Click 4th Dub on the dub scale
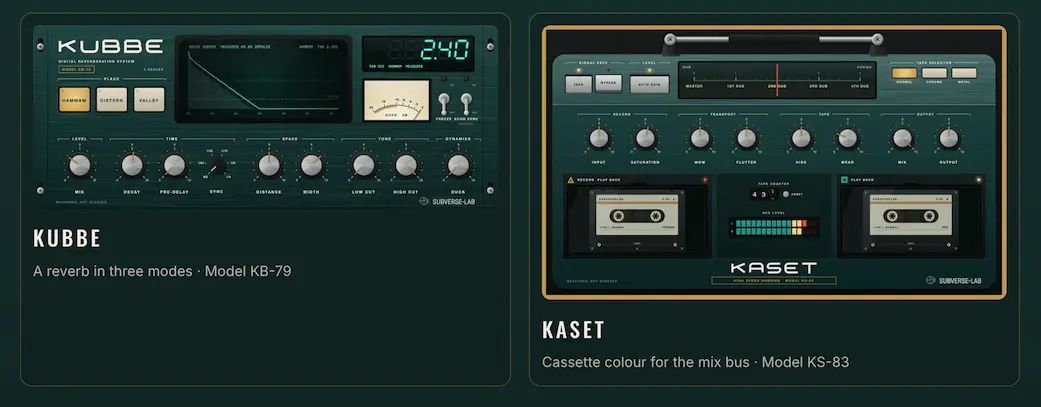 tap(860, 86)
